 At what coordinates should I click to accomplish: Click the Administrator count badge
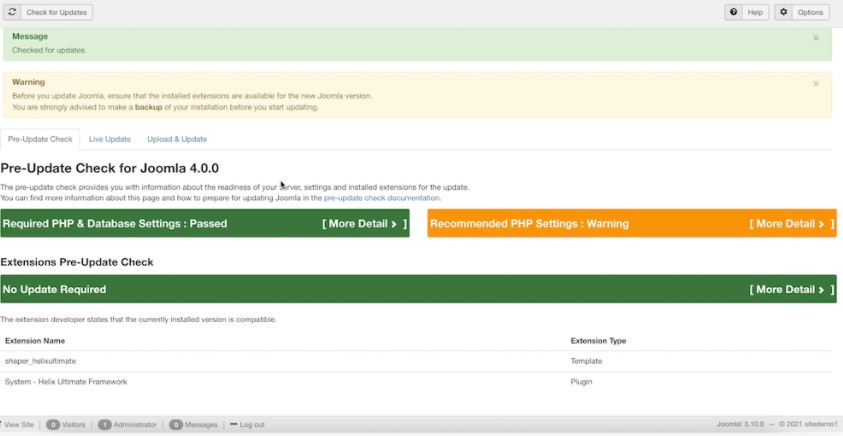[104, 425]
